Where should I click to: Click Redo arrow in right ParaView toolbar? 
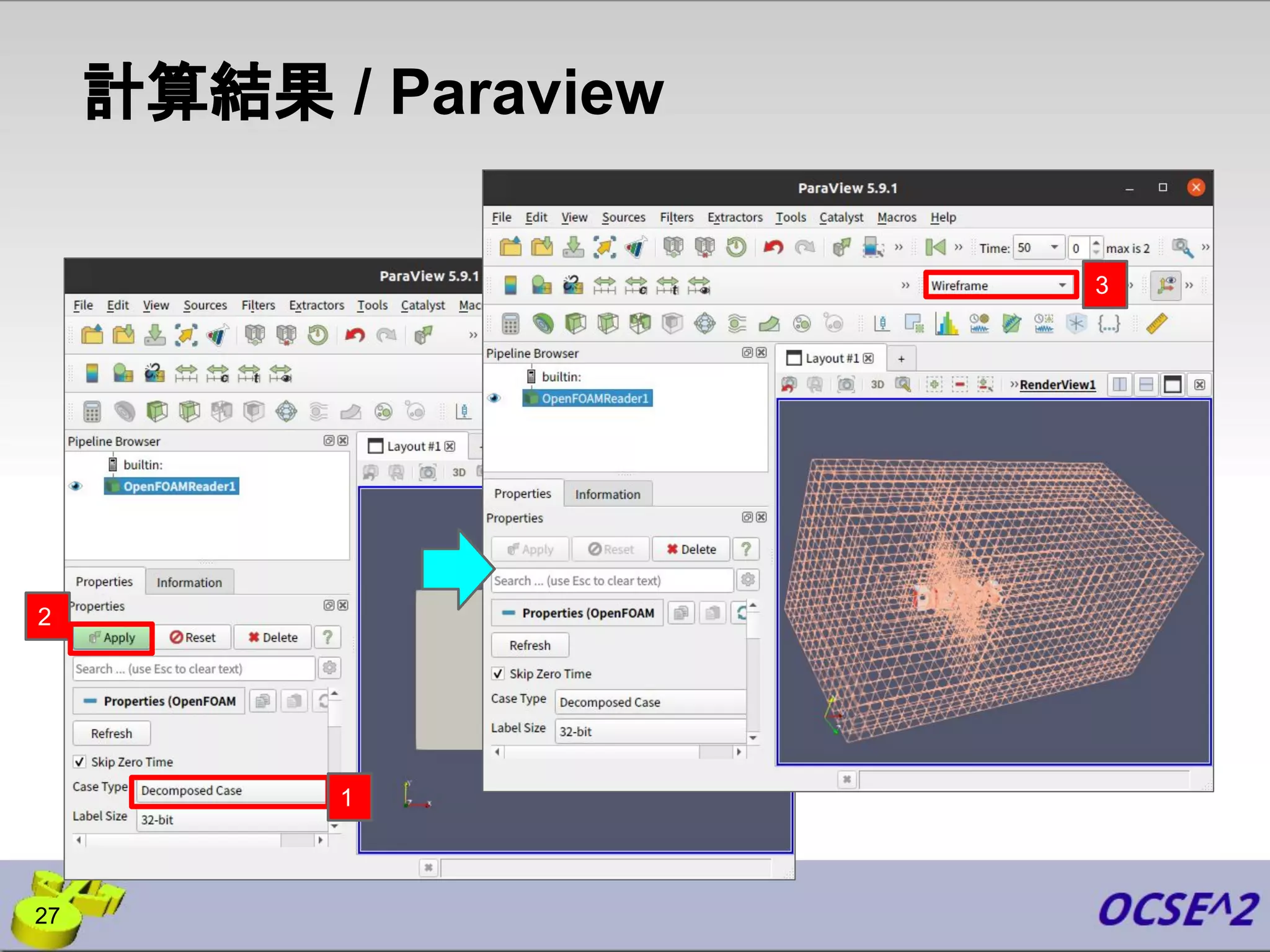click(805, 247)
